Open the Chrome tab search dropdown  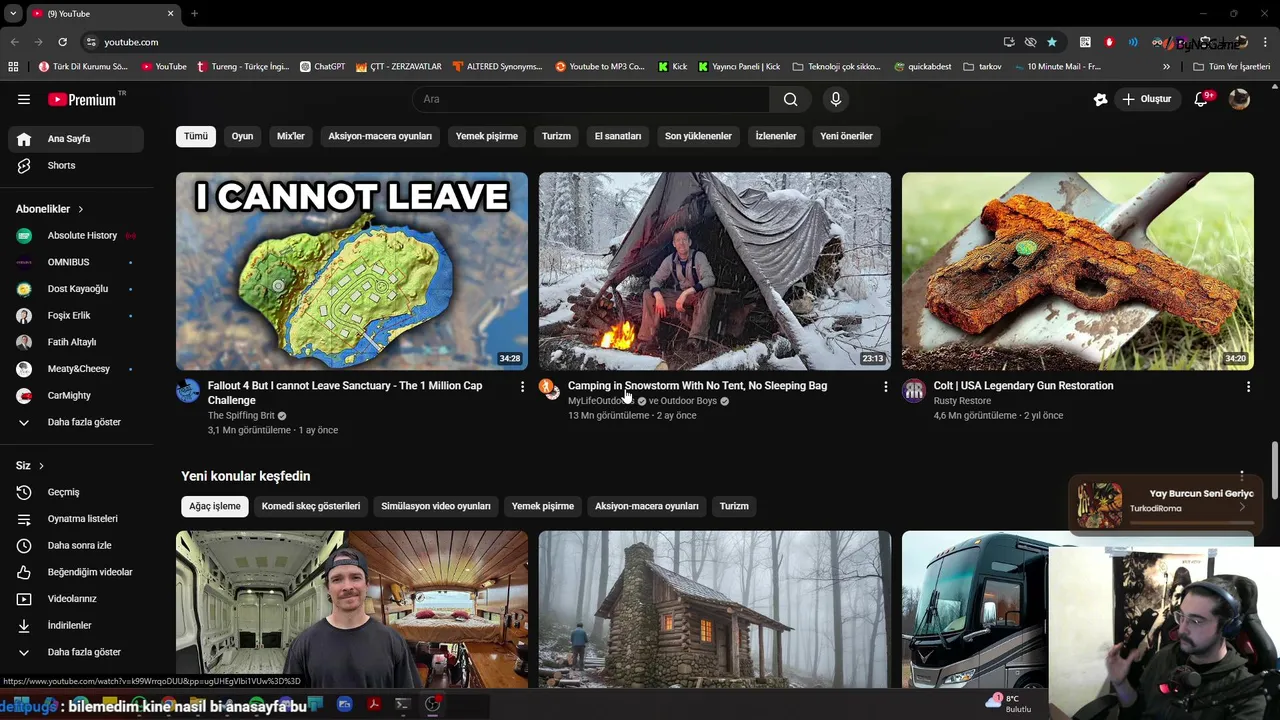pyautogui.click(x=13, y=14)
